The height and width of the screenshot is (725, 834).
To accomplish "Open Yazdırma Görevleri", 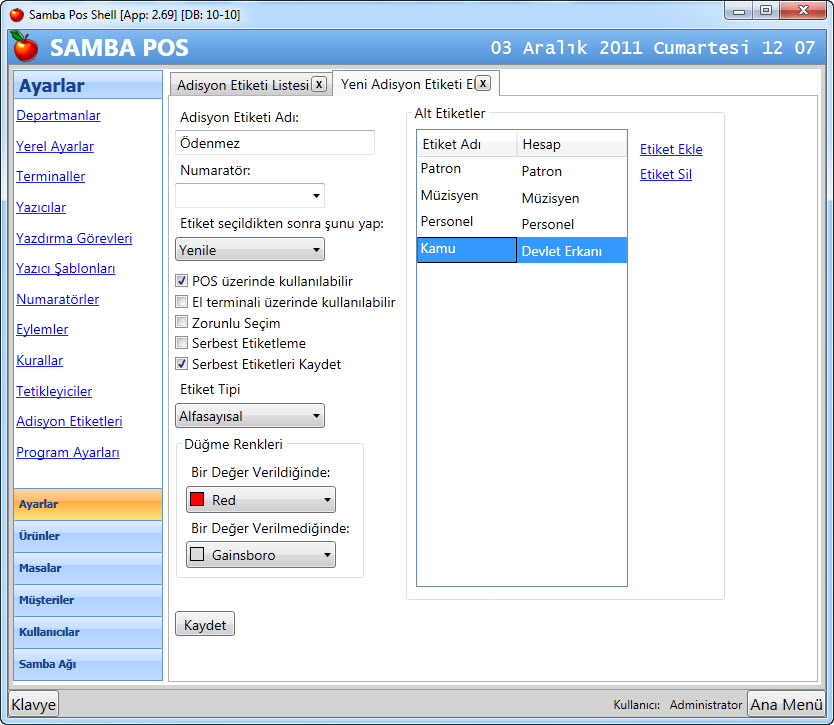I will (74, 238).
